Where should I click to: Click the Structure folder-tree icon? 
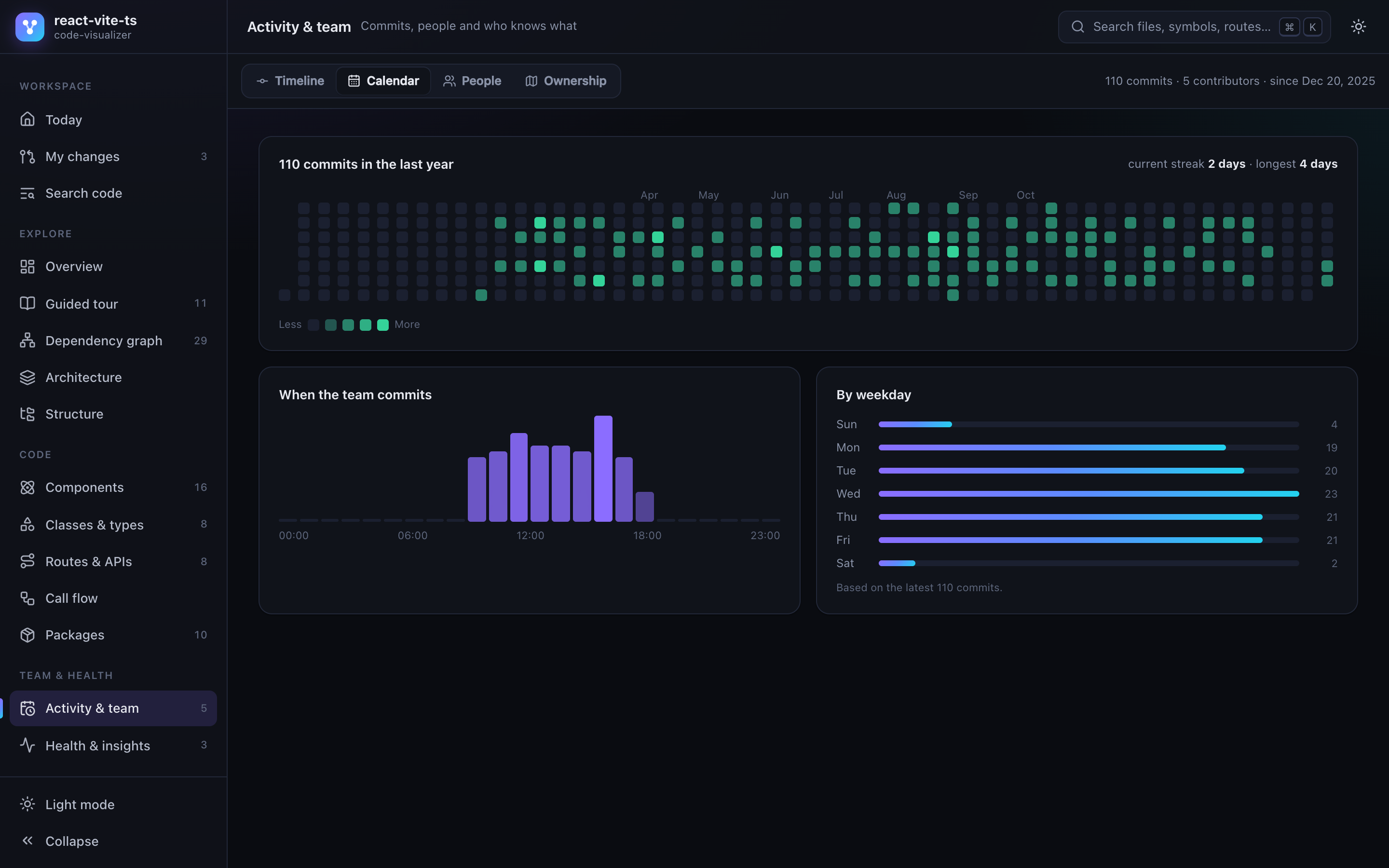27,414
